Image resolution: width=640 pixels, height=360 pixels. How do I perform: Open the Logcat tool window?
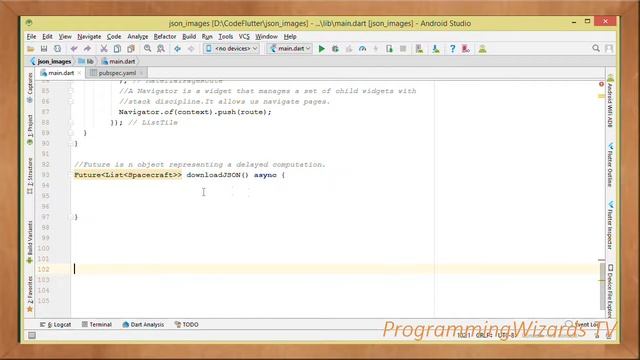(56, 324)
